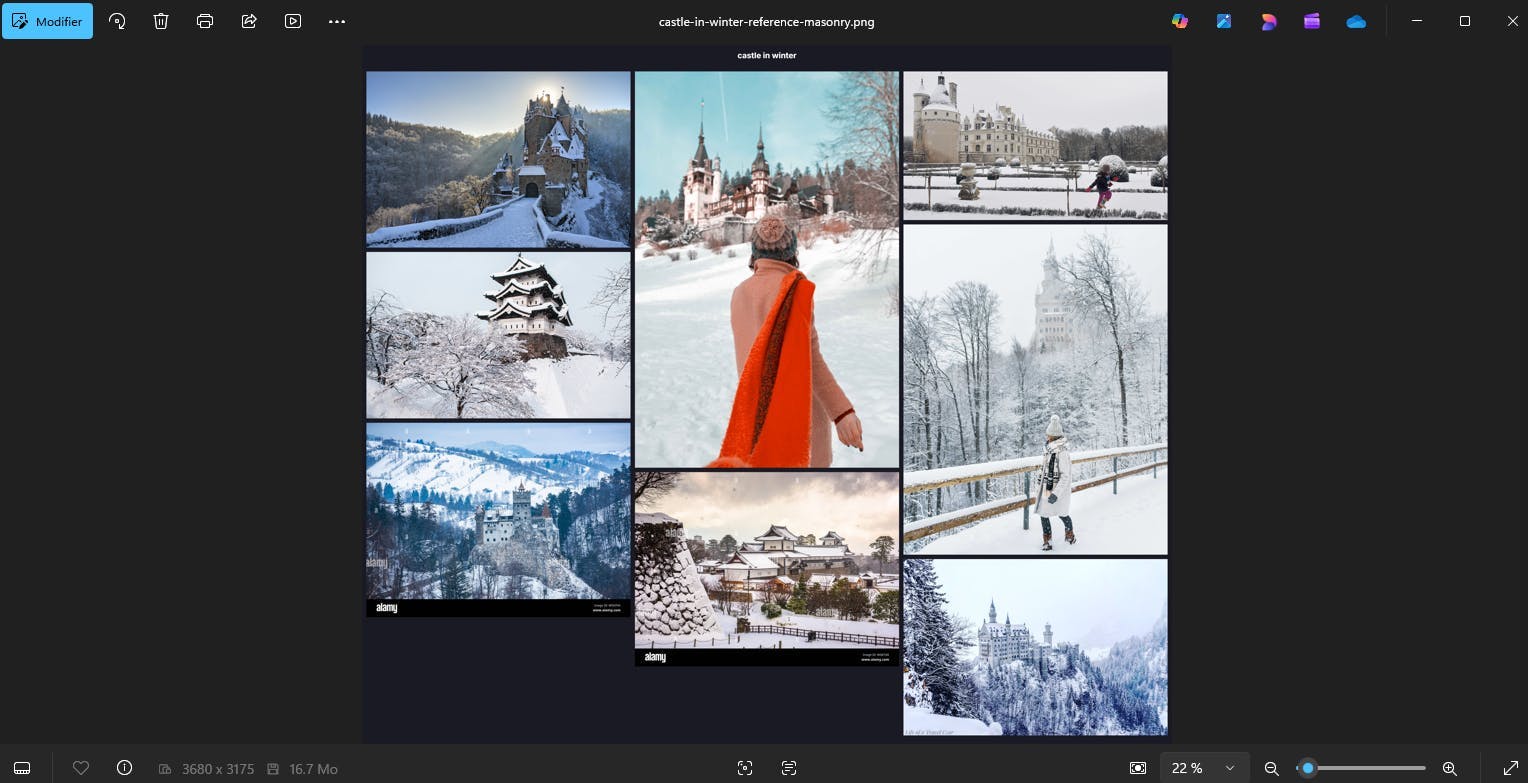Viewport: 1528px width, 783px height.
Task: Open the share icon in the top toolbar
Action: pos(249,21)
